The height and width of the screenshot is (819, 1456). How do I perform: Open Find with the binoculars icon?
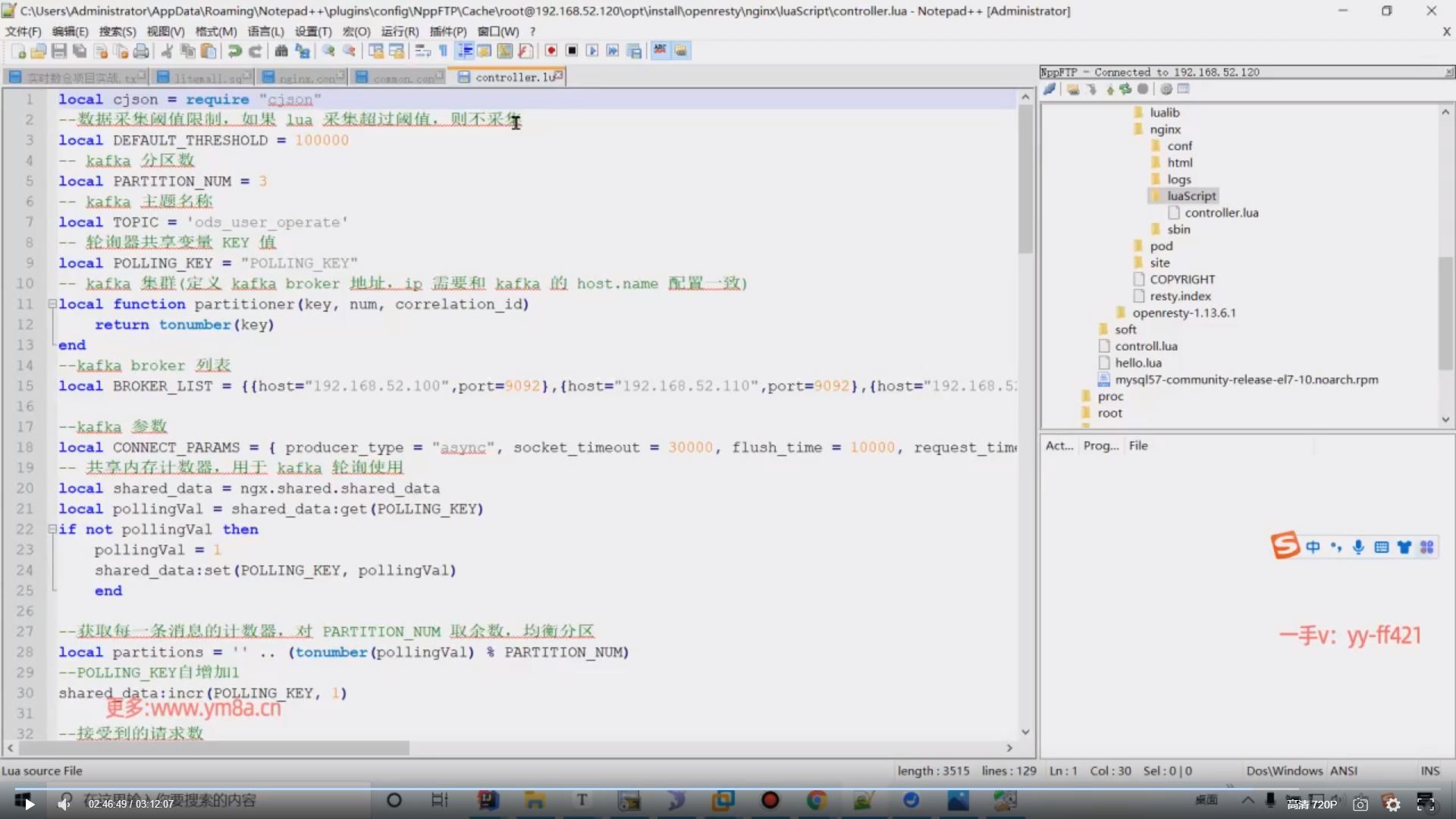[281, 51]
